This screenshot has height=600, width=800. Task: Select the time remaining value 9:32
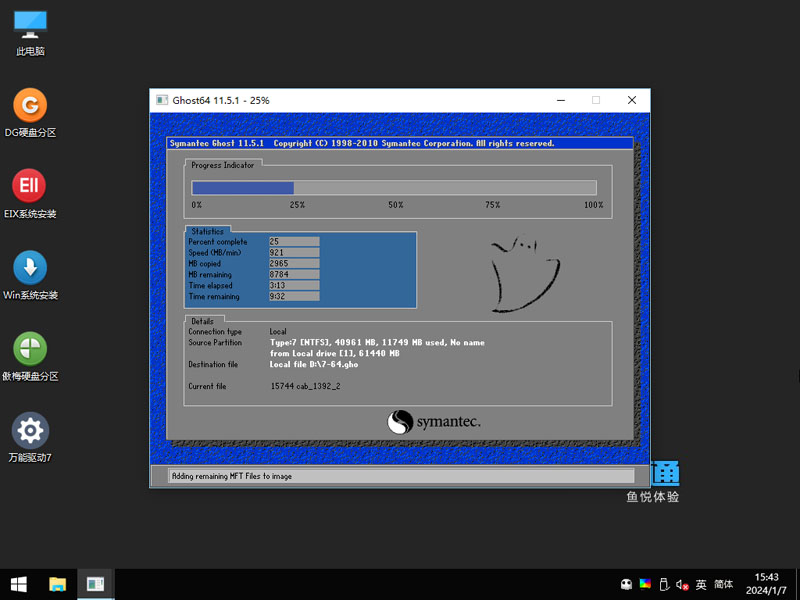click(294, 296)
